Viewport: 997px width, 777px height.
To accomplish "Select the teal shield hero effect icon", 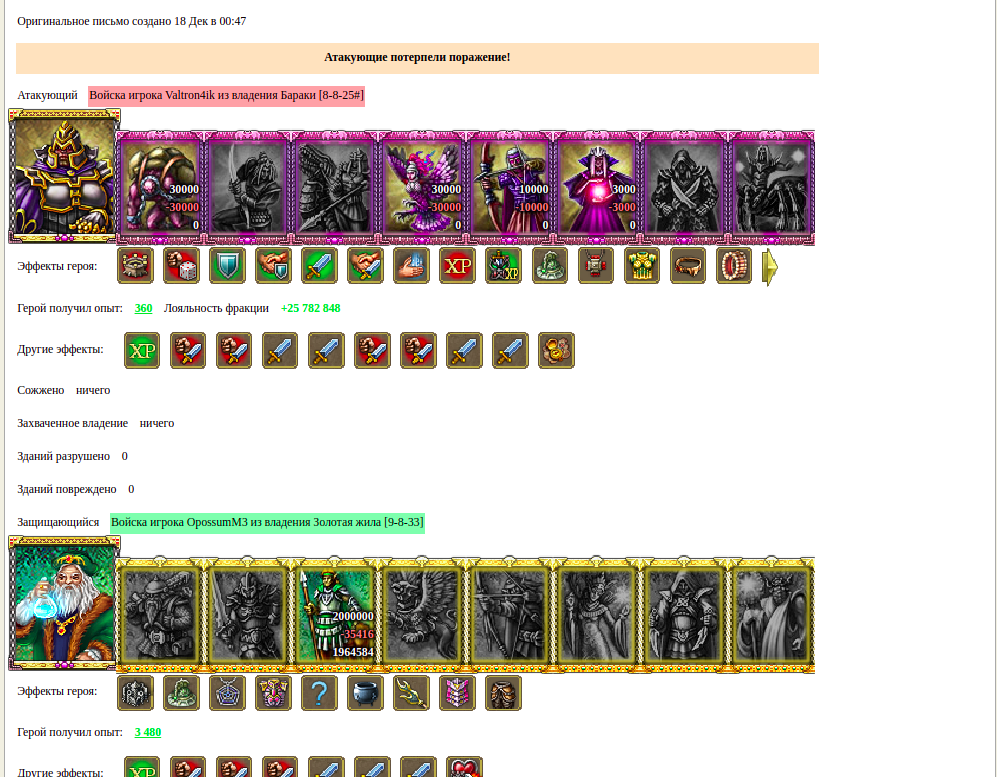I will (227, 266).
